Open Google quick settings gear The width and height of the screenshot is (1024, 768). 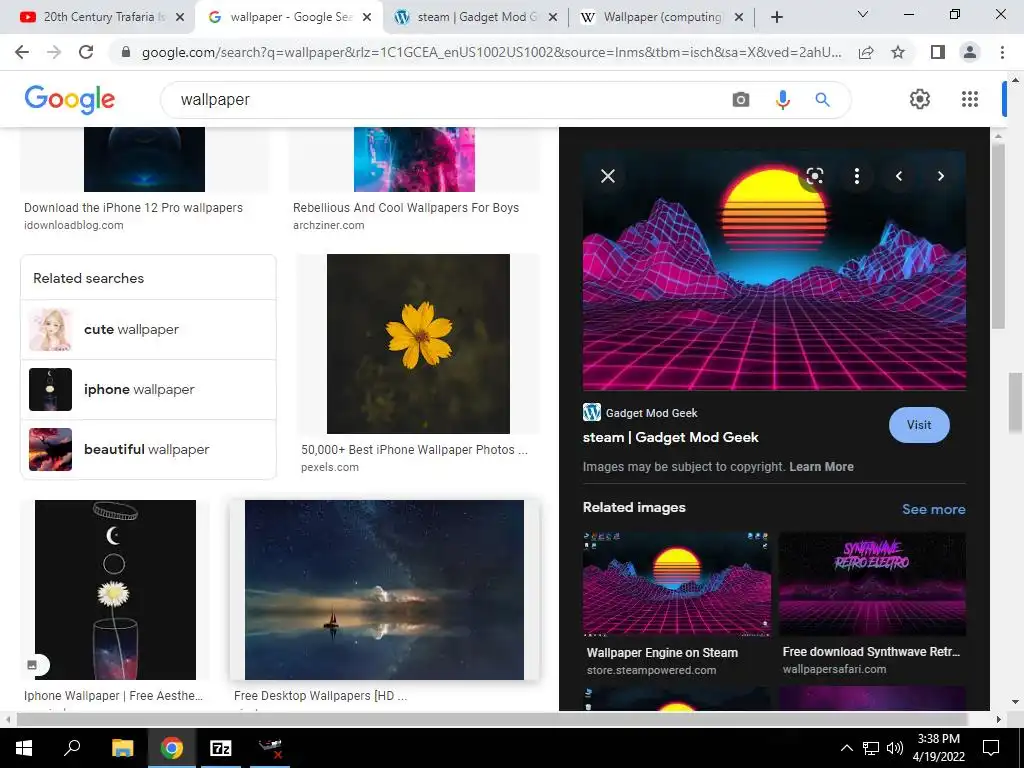pyautogui.click(x=920, y=99)
